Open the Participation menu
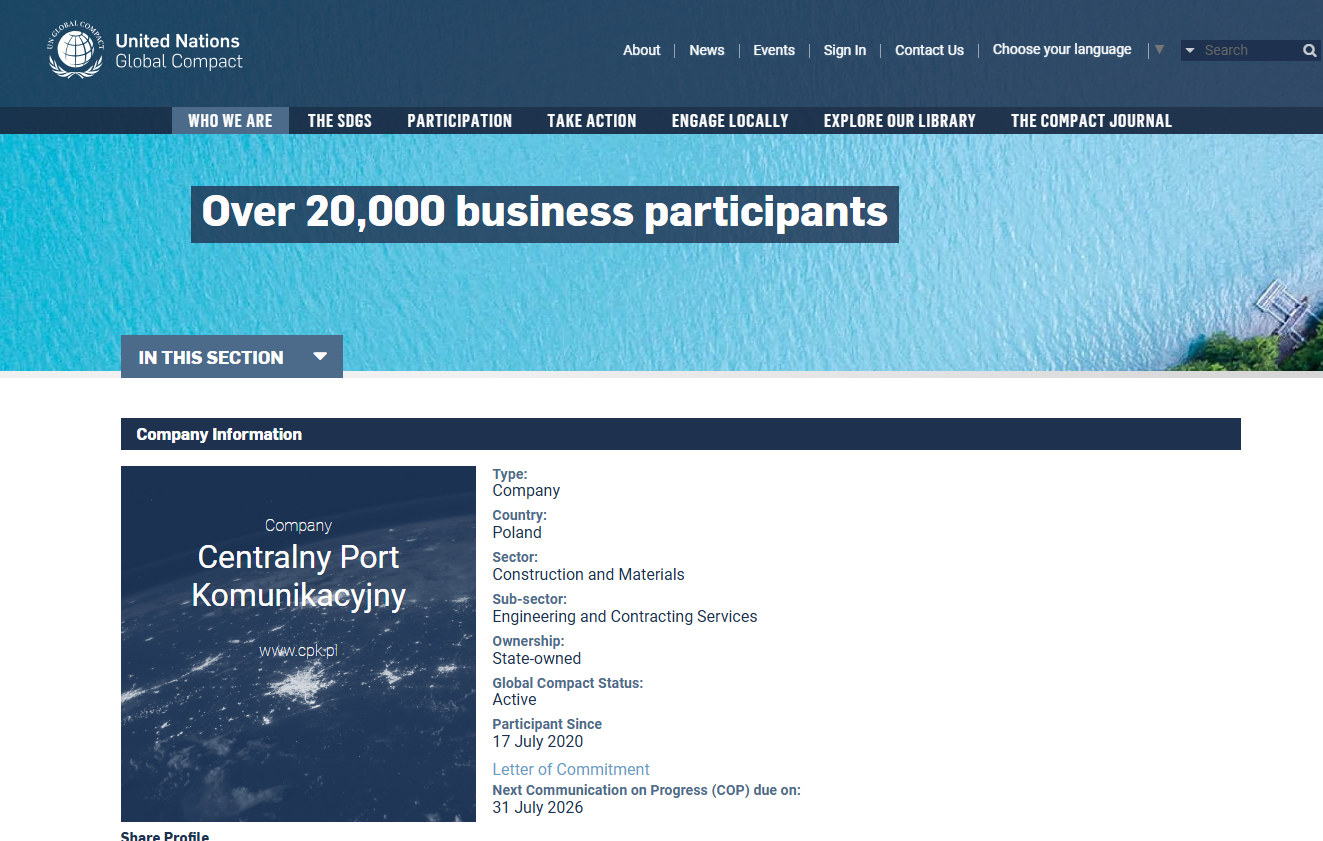The height and width of the screenshot is (841, 1323). coord(459,121)
